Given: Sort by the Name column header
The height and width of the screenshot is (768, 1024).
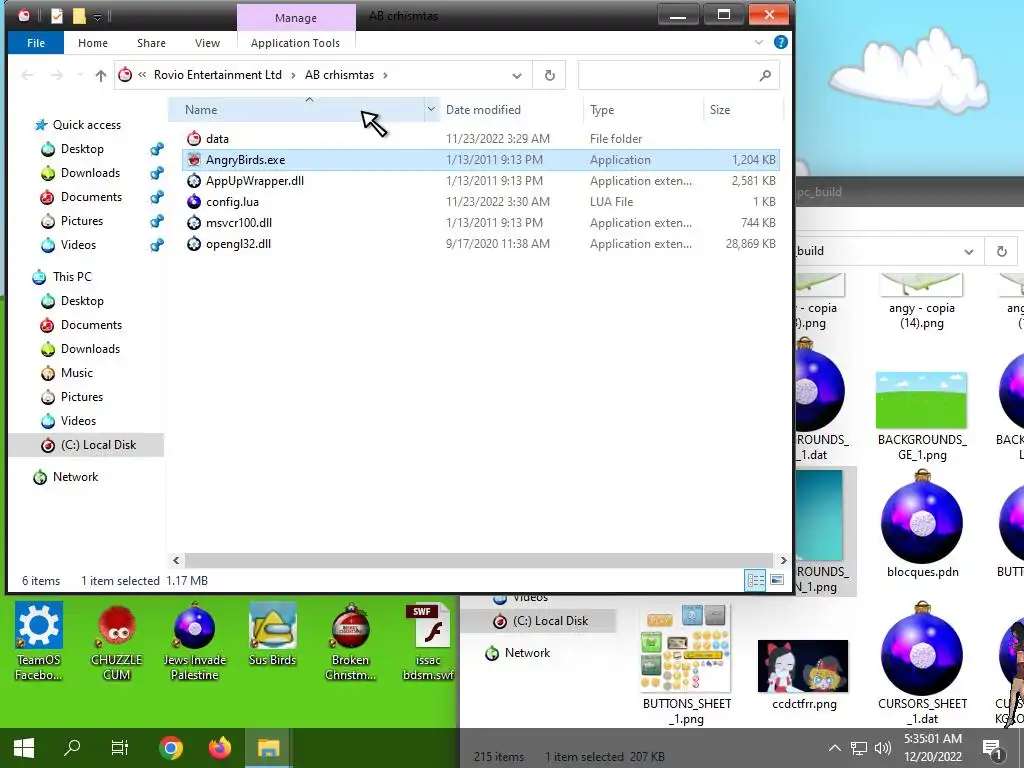Looking at the screenshot, I should click(x=295, y=110).
